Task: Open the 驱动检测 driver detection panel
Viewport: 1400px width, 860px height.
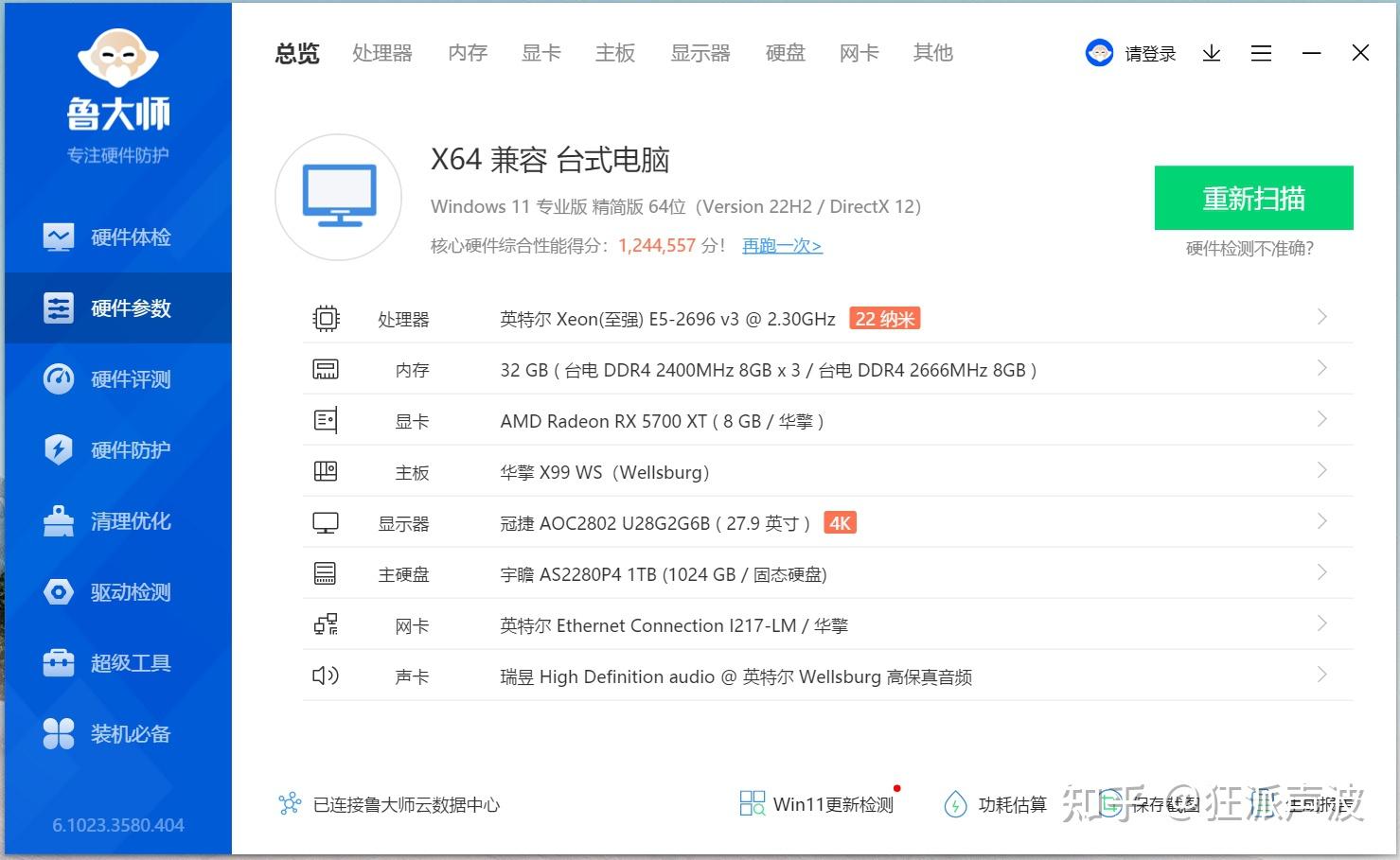Action: pyautogui.click(x=117, y=591)
